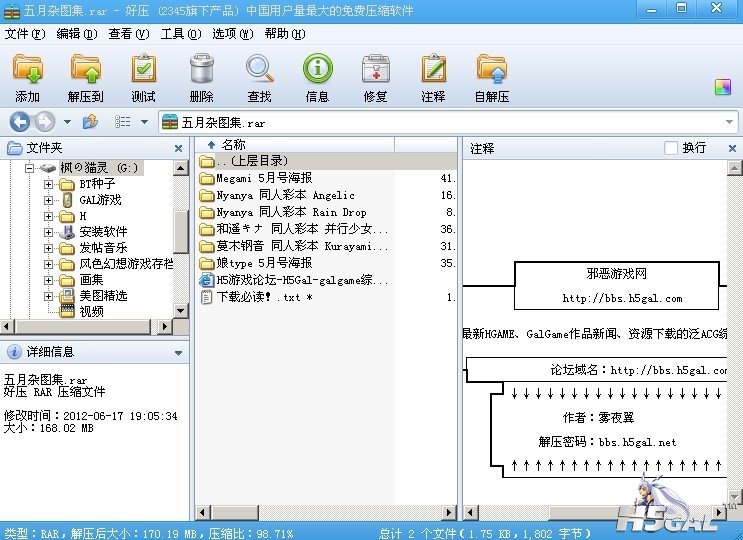The image size is (743, 540).
Task: Expand the BT种子 folder node
Action: point(48,184)
